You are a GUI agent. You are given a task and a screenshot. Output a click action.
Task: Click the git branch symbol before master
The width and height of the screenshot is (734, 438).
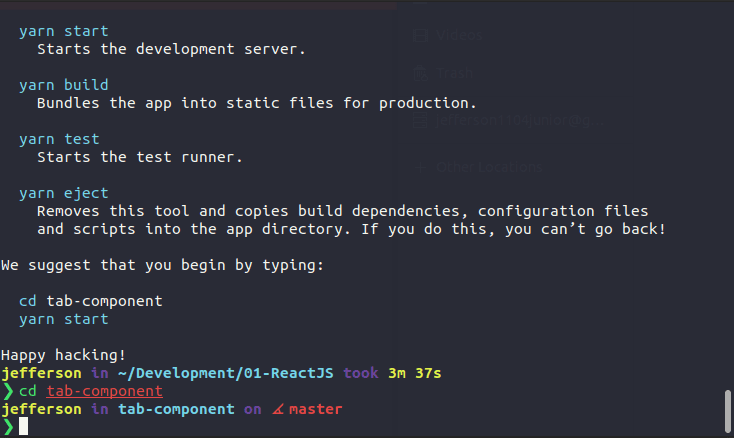tap(276, 409)
